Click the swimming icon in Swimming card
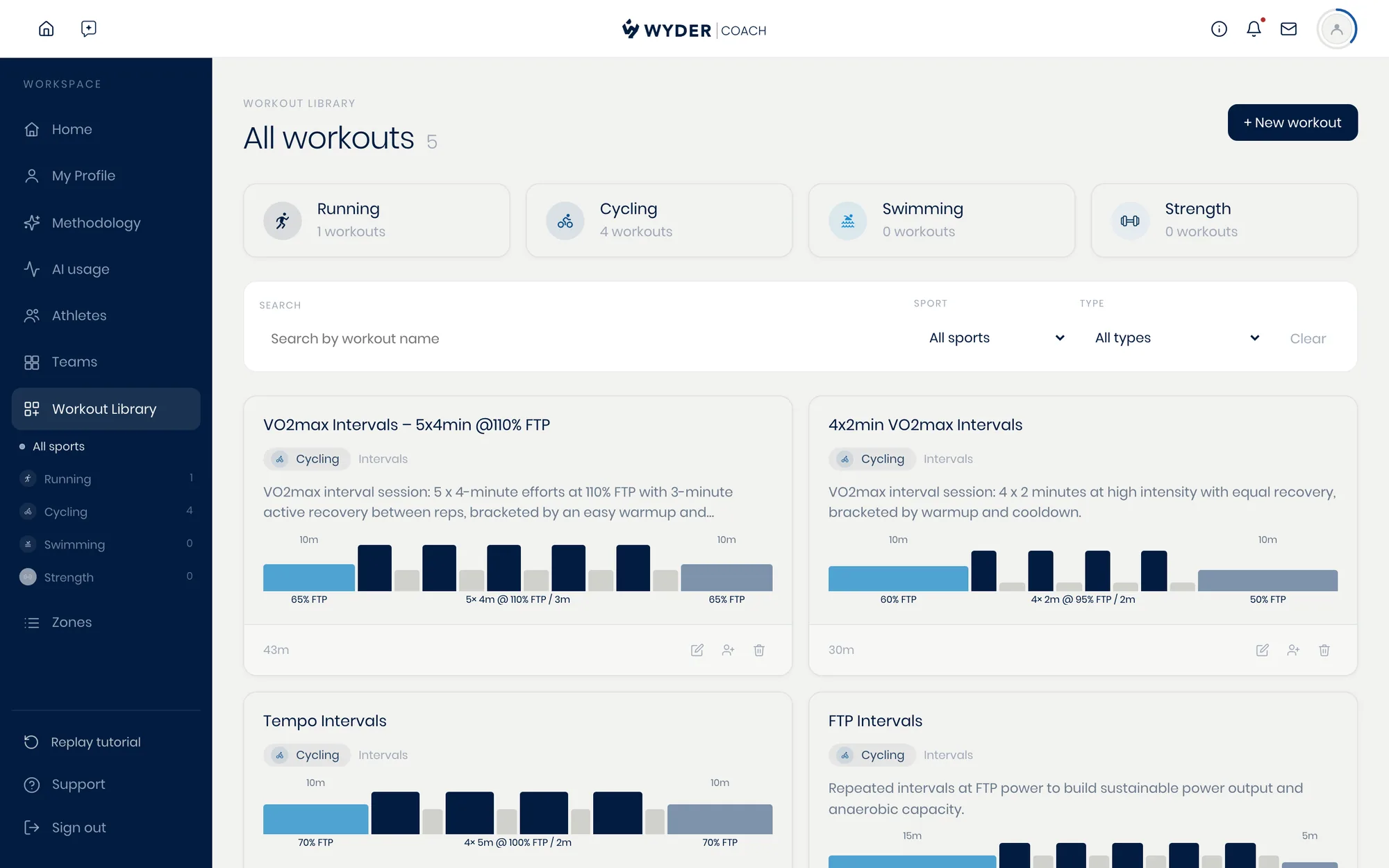Viewport: 1389px width, 868px height. [847, 221]
